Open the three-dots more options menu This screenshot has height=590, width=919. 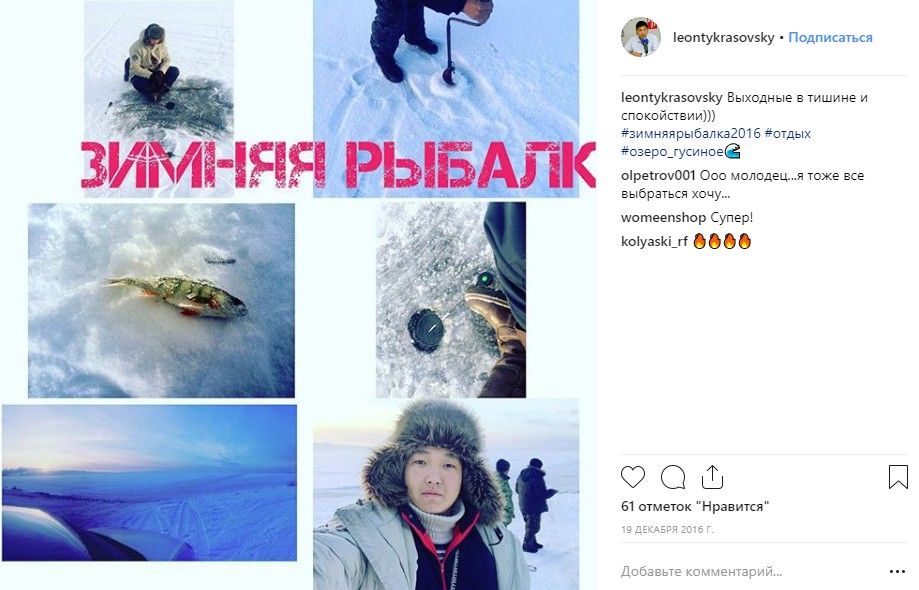click(x=897, y=571)
